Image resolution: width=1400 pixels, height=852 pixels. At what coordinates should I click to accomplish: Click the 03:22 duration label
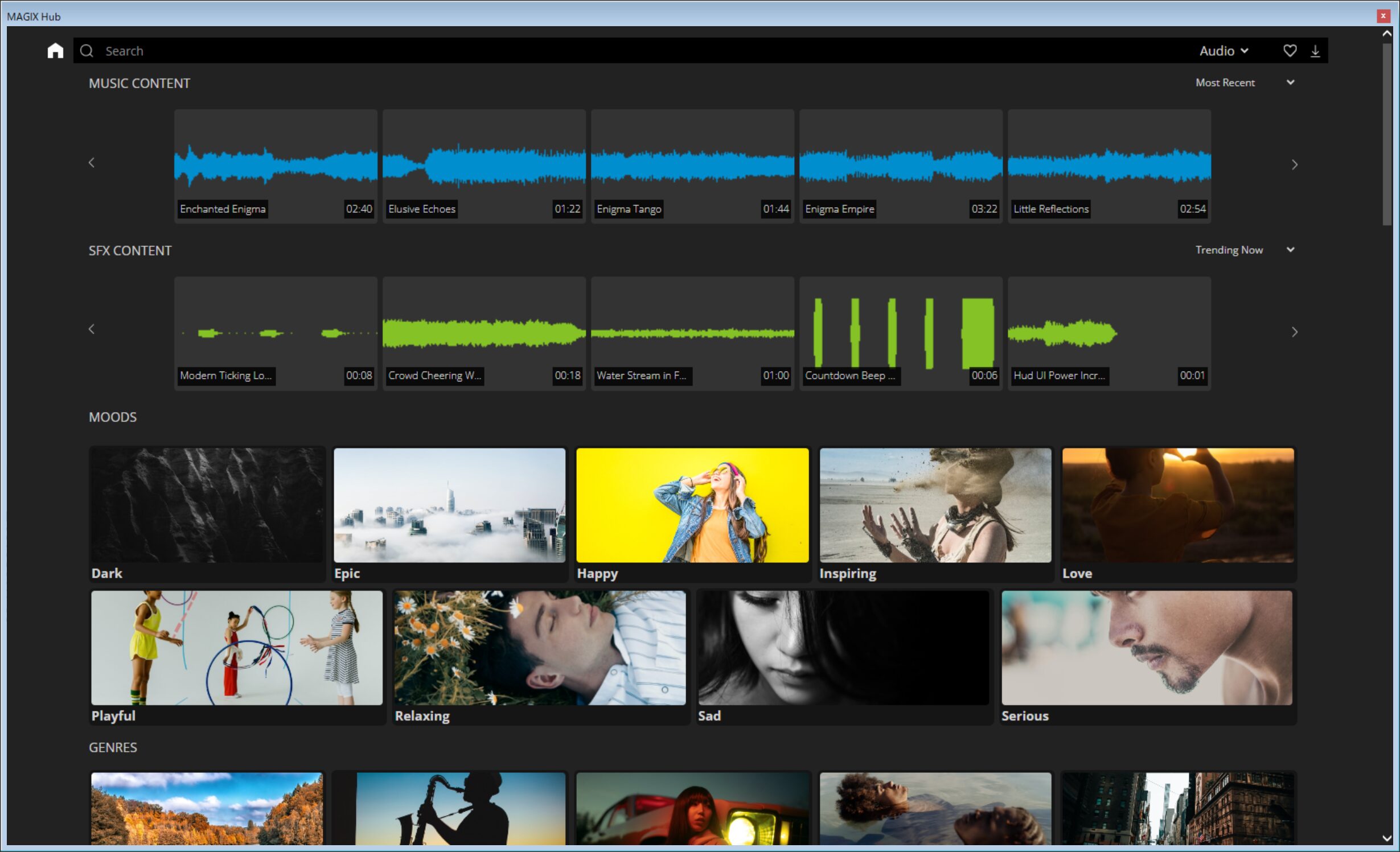click(984, 209)
